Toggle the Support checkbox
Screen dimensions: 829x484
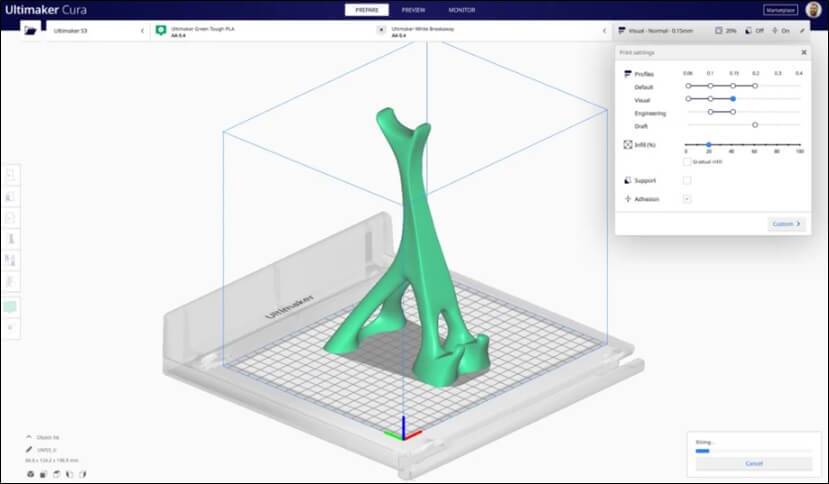687,181
